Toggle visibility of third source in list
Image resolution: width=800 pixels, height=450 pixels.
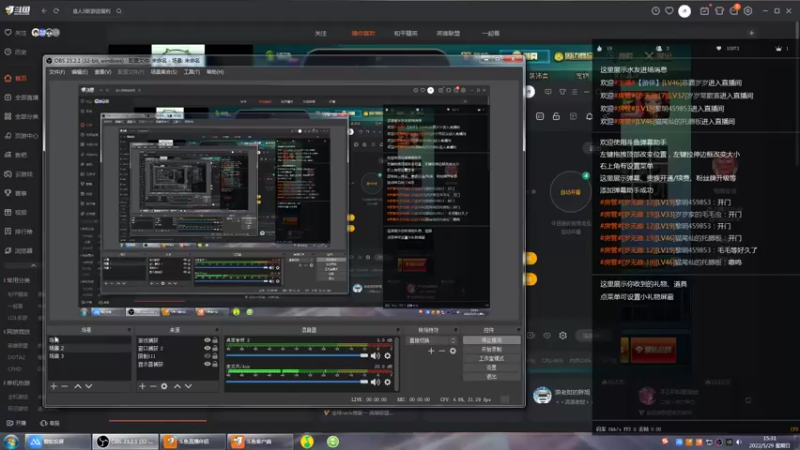(x=207, y=356)
